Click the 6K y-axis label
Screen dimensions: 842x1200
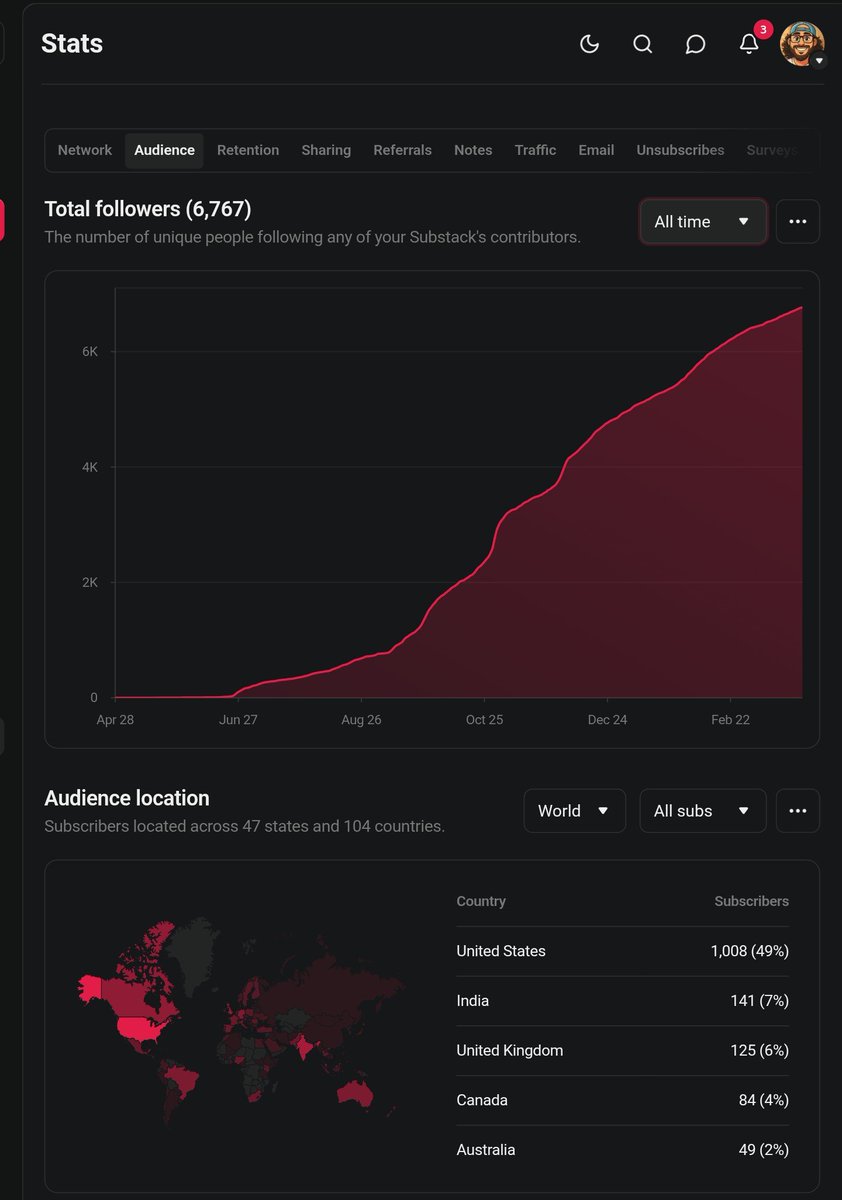[x=90, y=352]
